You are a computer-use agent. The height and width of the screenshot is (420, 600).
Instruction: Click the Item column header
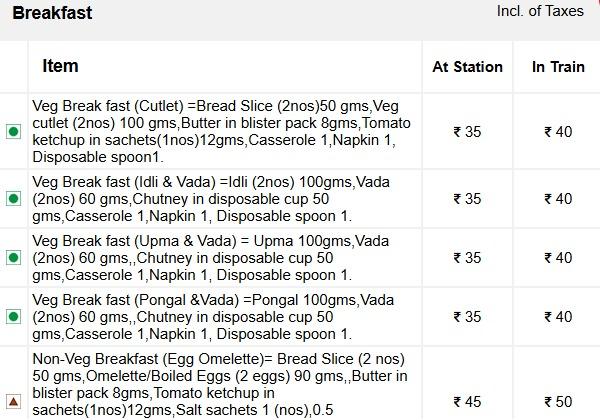(x=60, y=66)
